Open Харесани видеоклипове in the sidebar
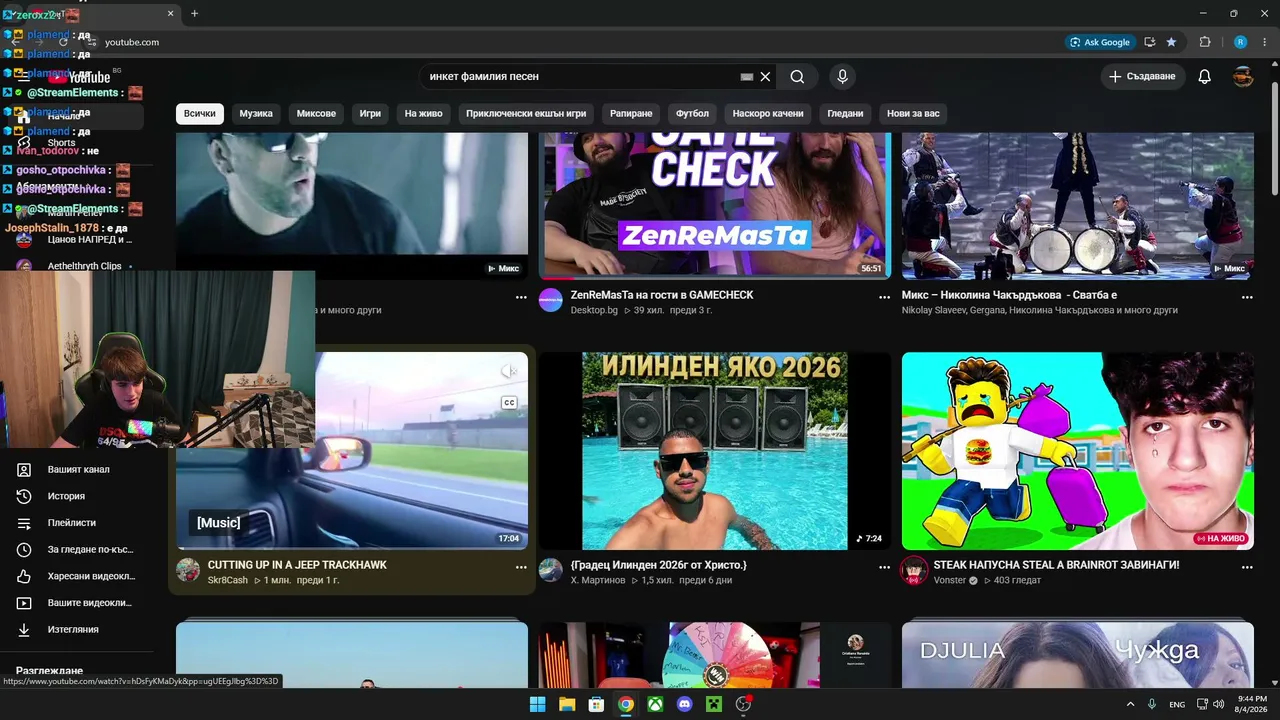1280x720 pixels. 78,576
